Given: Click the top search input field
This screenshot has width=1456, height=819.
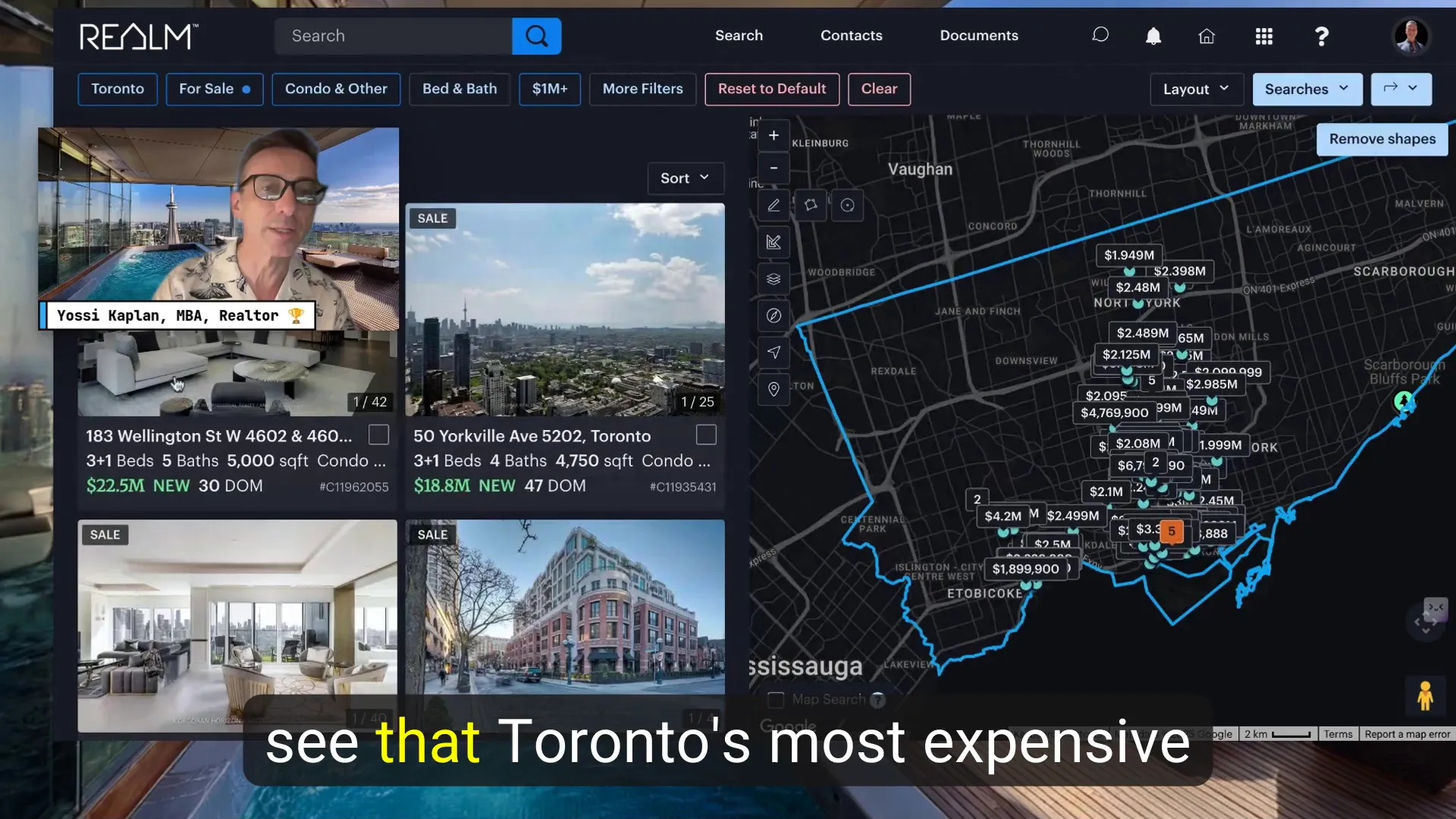Looking at the screenshot, I should pos(394,36).
